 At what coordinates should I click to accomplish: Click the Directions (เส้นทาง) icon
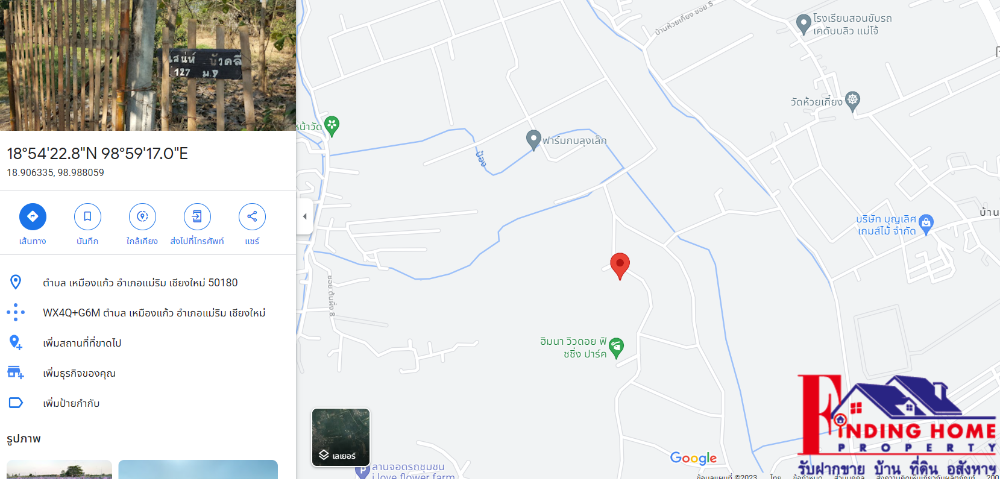(33, 217)
